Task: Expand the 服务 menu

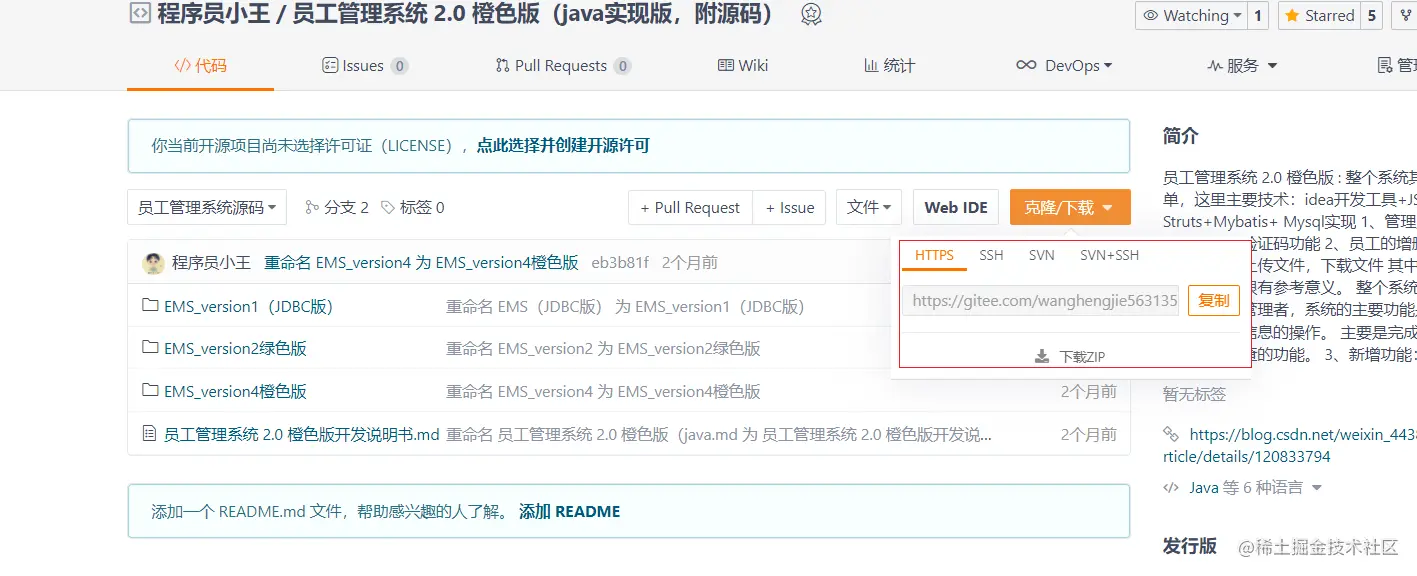Action: coord(1243,65)
